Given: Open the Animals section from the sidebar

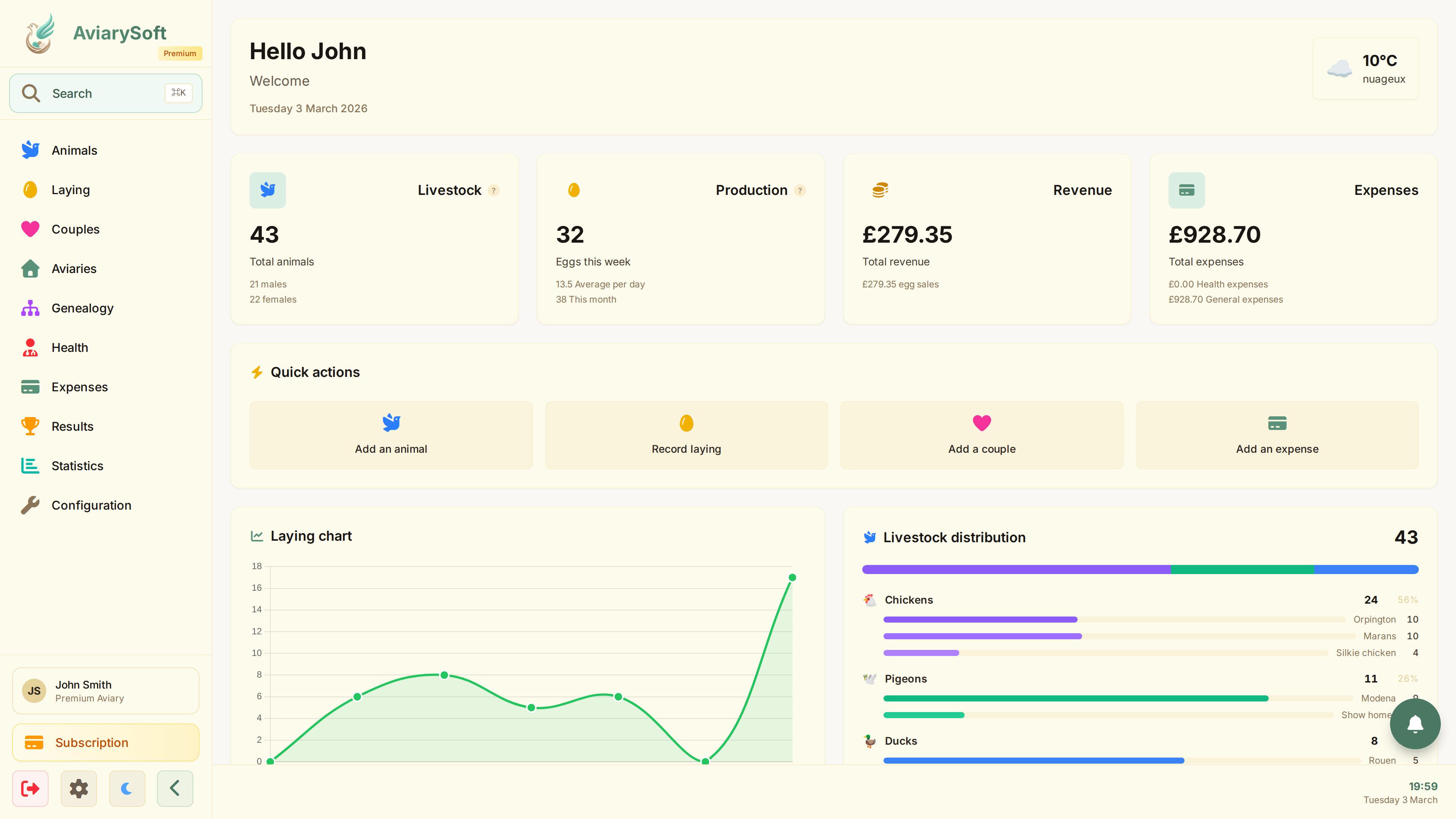Looking at the screenshot, I should click(74, 150).
